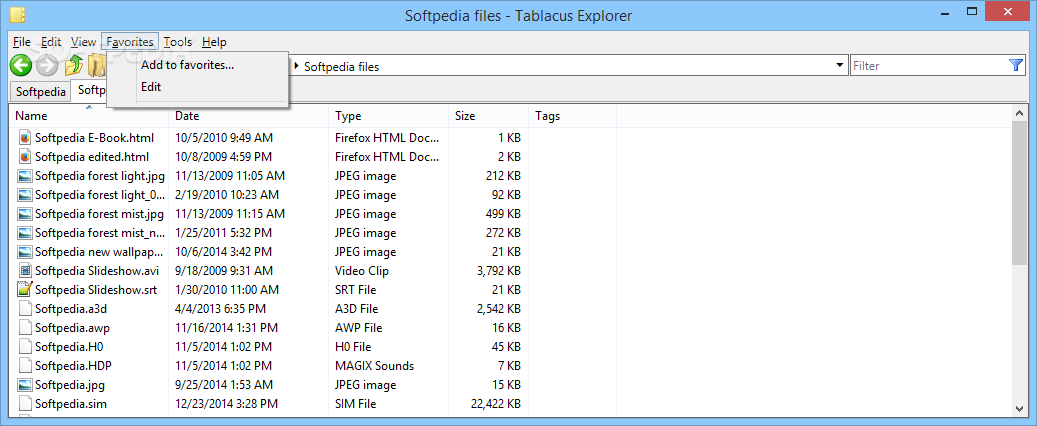The height and width of the screenshot is (426, 1037).
Task: Go up one folder level icon
Action: click(x=73, y=65)
